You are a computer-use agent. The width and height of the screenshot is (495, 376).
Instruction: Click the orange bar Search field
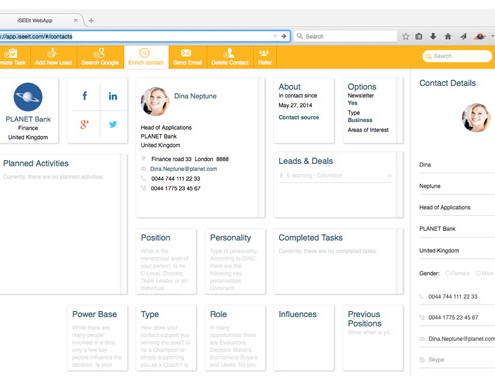point(457,56)
